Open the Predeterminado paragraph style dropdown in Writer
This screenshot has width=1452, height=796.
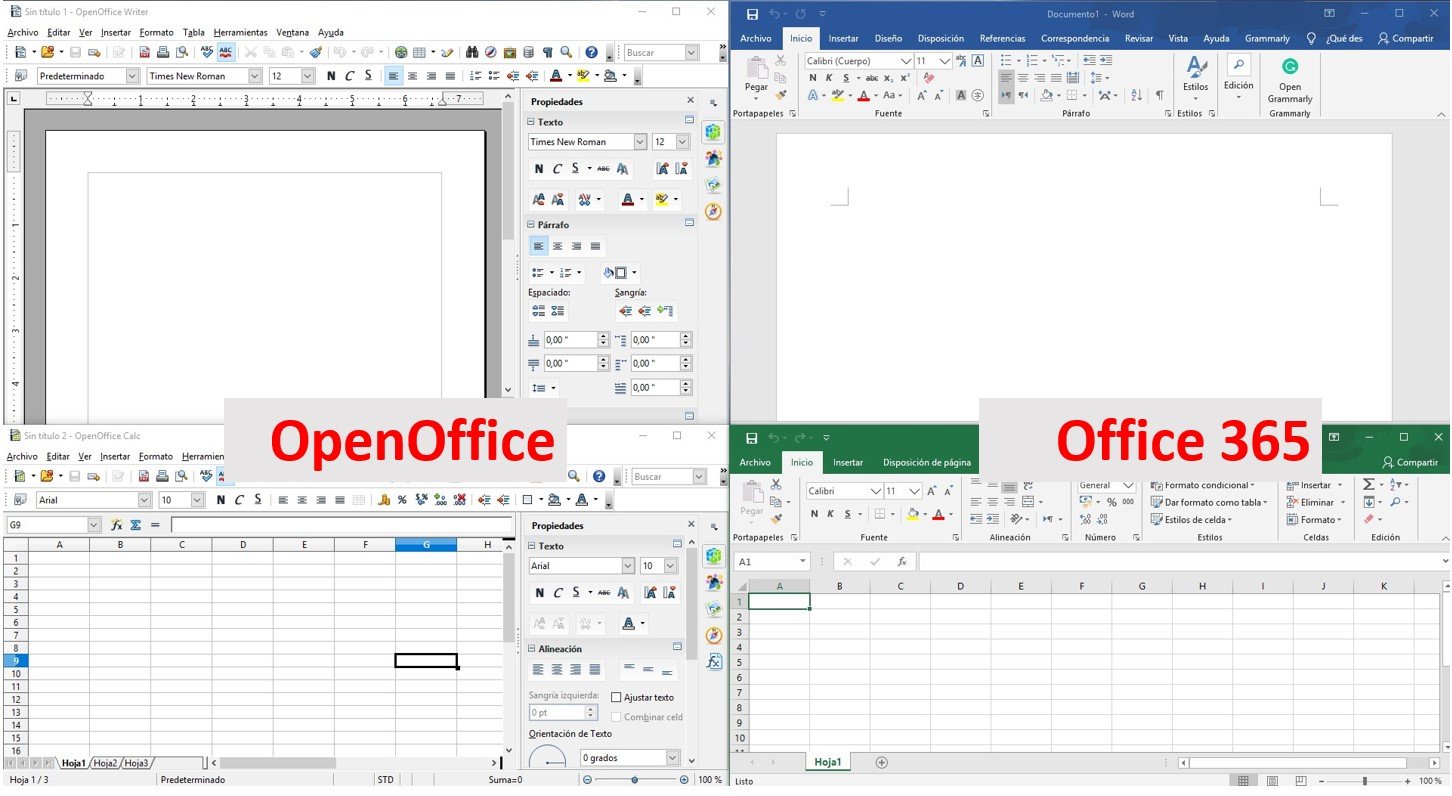(132, 76)
